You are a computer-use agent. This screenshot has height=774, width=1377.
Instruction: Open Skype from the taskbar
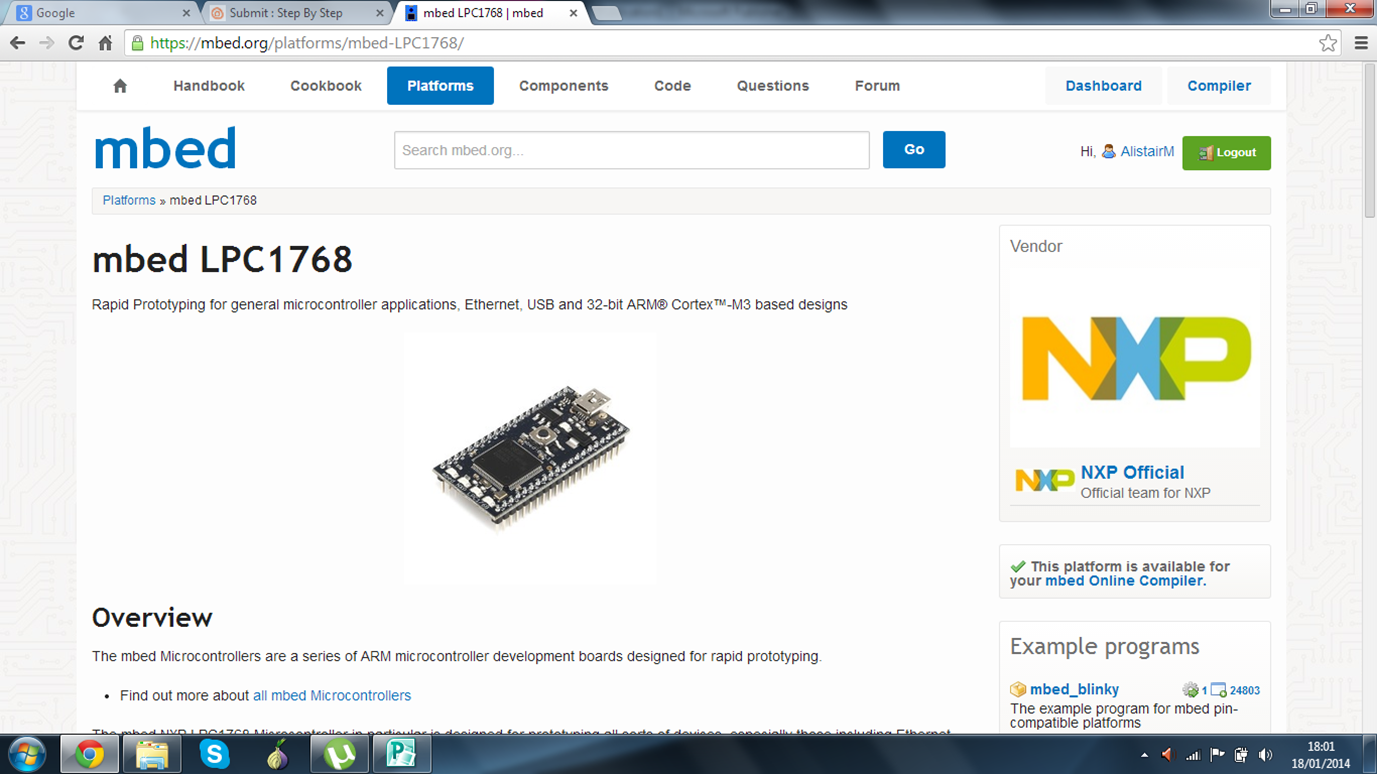click(x=213, y=754)
